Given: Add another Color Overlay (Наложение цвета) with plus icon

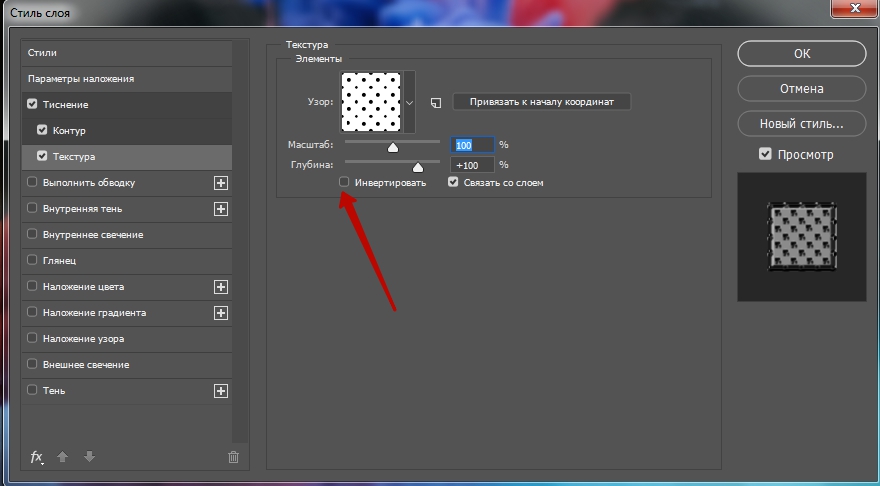Looking at the screenshot, I should [221, 287].
